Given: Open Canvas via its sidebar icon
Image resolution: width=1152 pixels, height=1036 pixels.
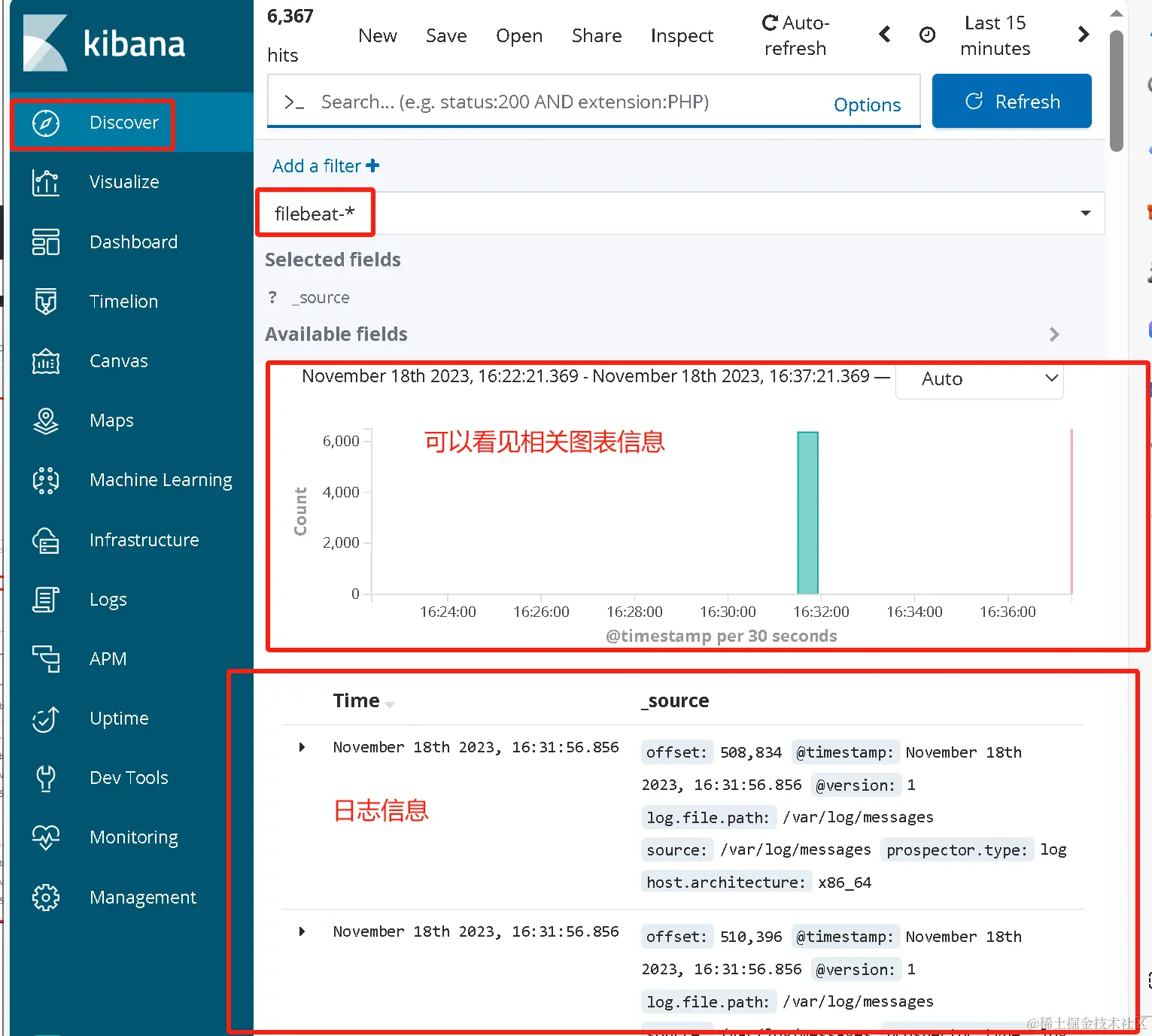Looking at the screenshot, I should coord(46,361).
